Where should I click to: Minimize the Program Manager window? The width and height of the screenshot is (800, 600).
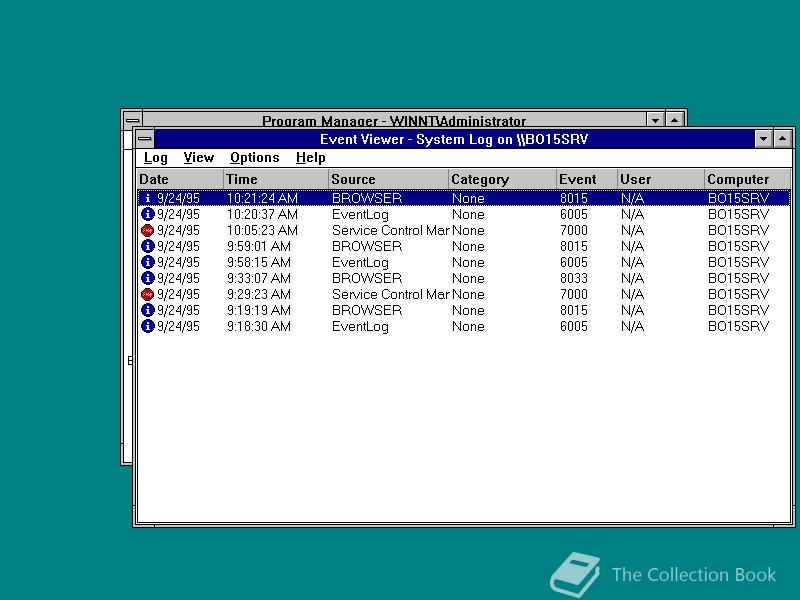pyautogui.click(x=655, y=120)
